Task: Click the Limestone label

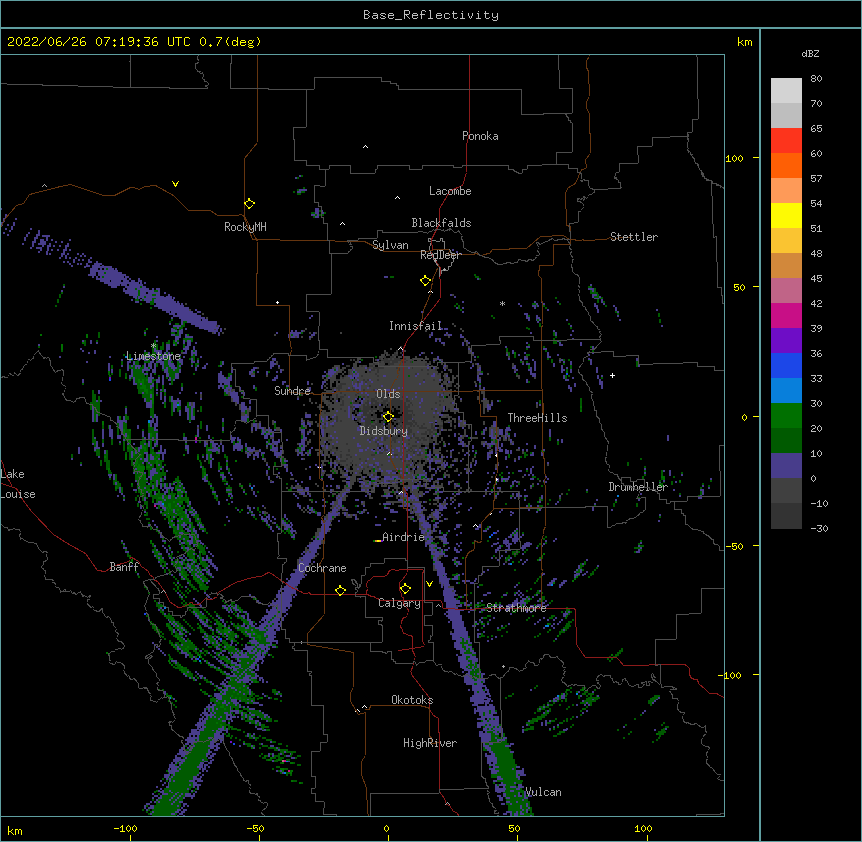Action: tap(153, 356)
